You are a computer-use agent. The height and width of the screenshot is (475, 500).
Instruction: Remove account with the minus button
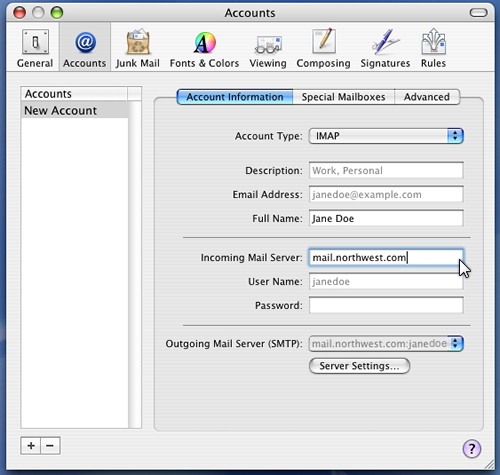coord(50,446)
